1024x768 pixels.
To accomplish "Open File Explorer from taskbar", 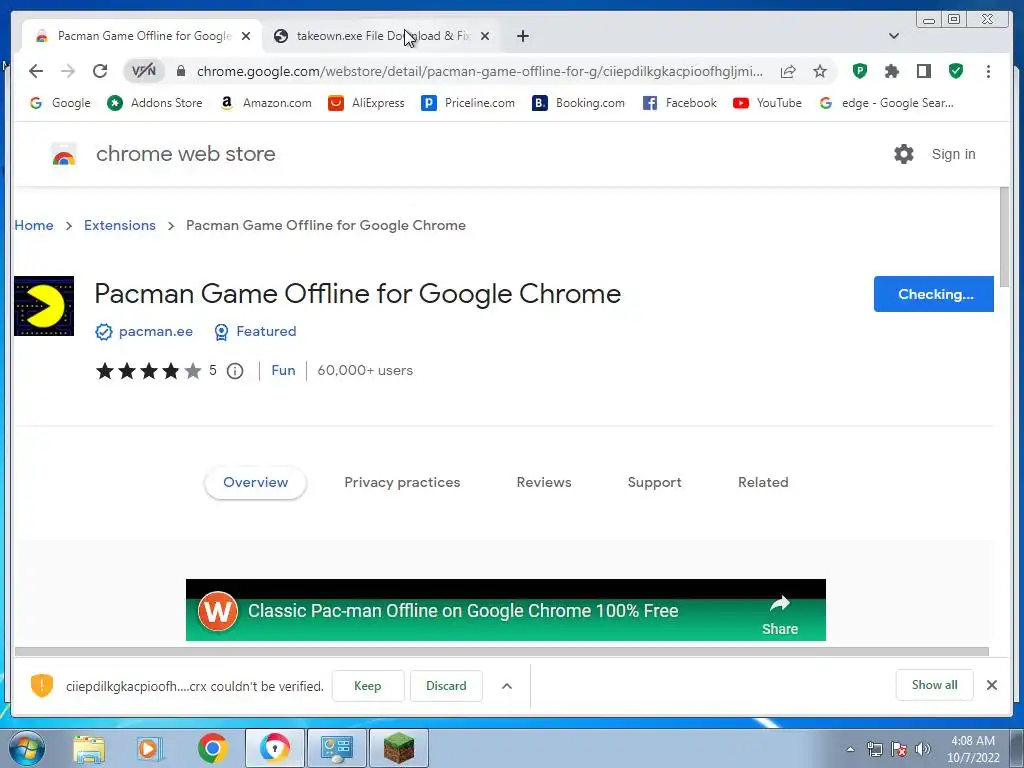I will click(89, 749).
